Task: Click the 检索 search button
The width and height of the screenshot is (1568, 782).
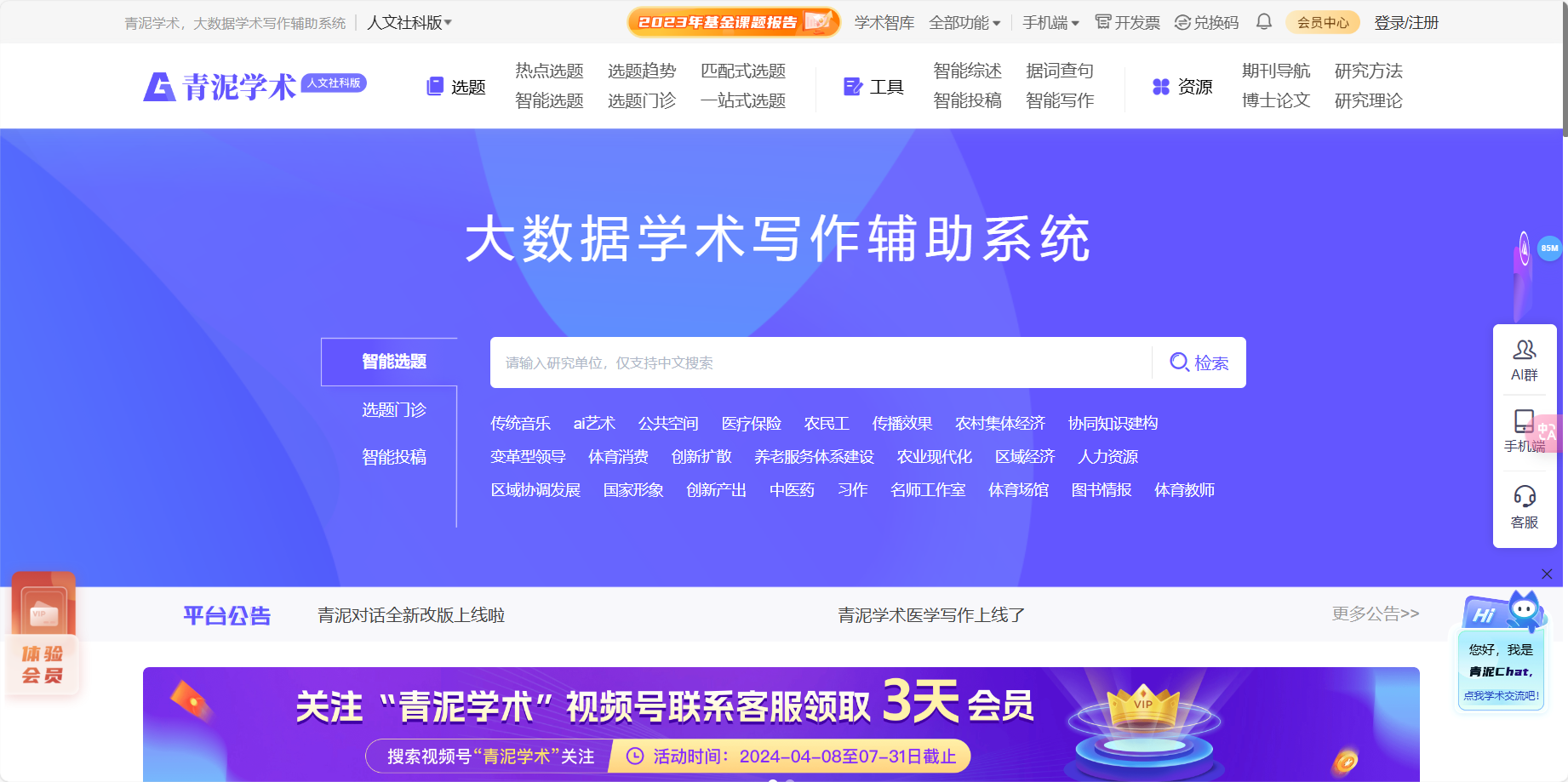Action: [1201, 362]
